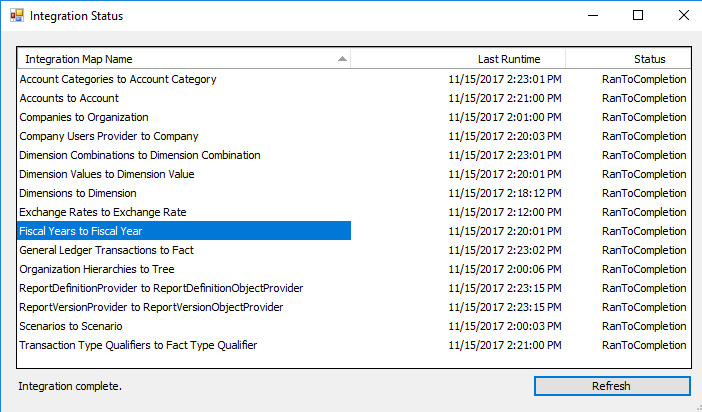702x412 pixels.
Task: Click the sort arrow in name header
Action: pos(342,59)
